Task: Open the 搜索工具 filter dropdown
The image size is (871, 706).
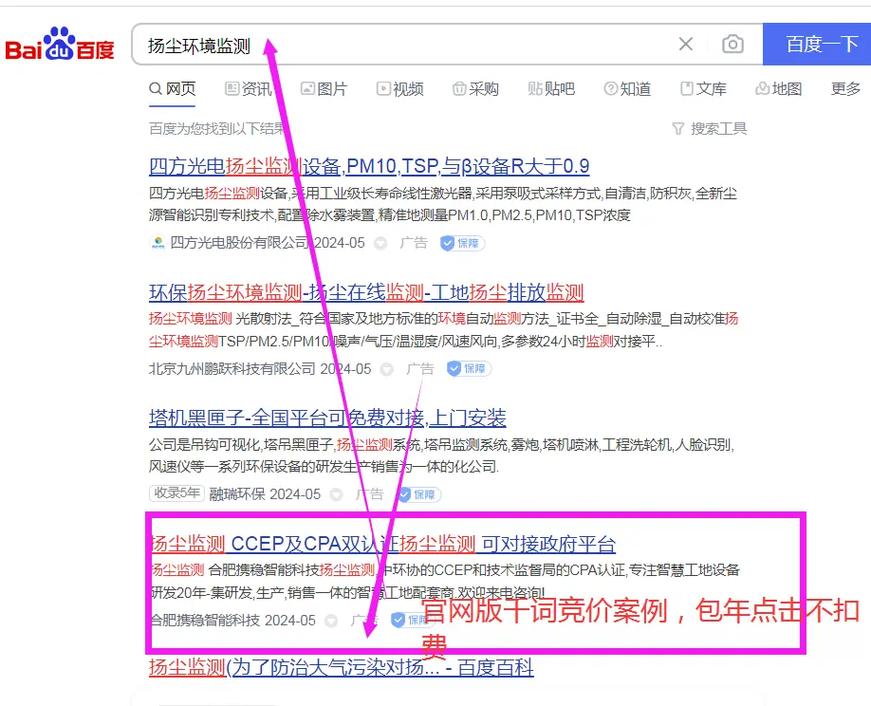Action: click(713, 128)
